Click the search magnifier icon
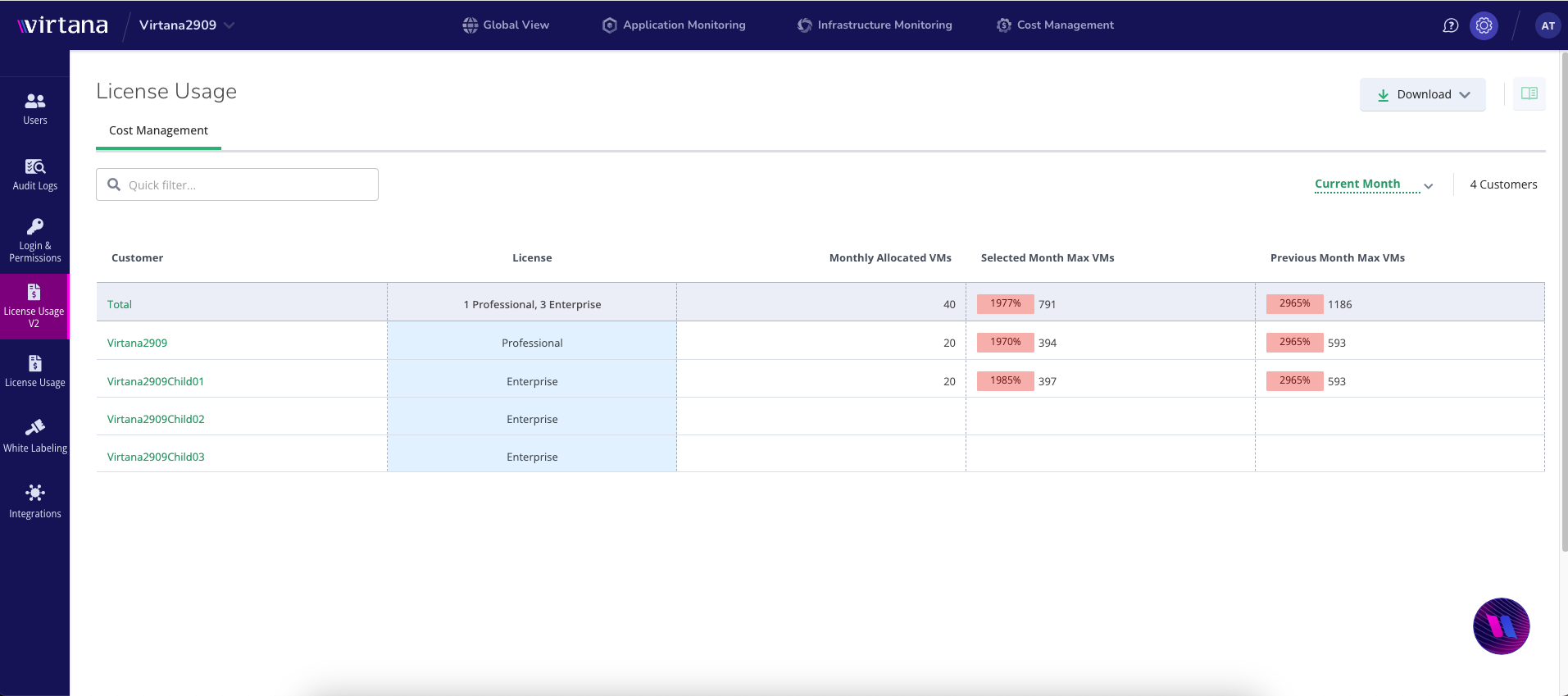The height and width of the screenshot is (696, 1568). (114, 184)
